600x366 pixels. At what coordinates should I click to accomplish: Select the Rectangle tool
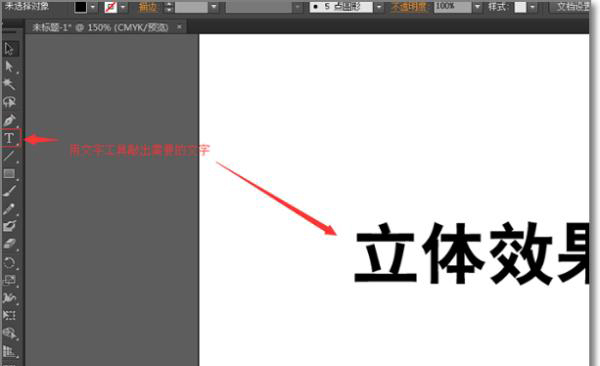point(10,173)
